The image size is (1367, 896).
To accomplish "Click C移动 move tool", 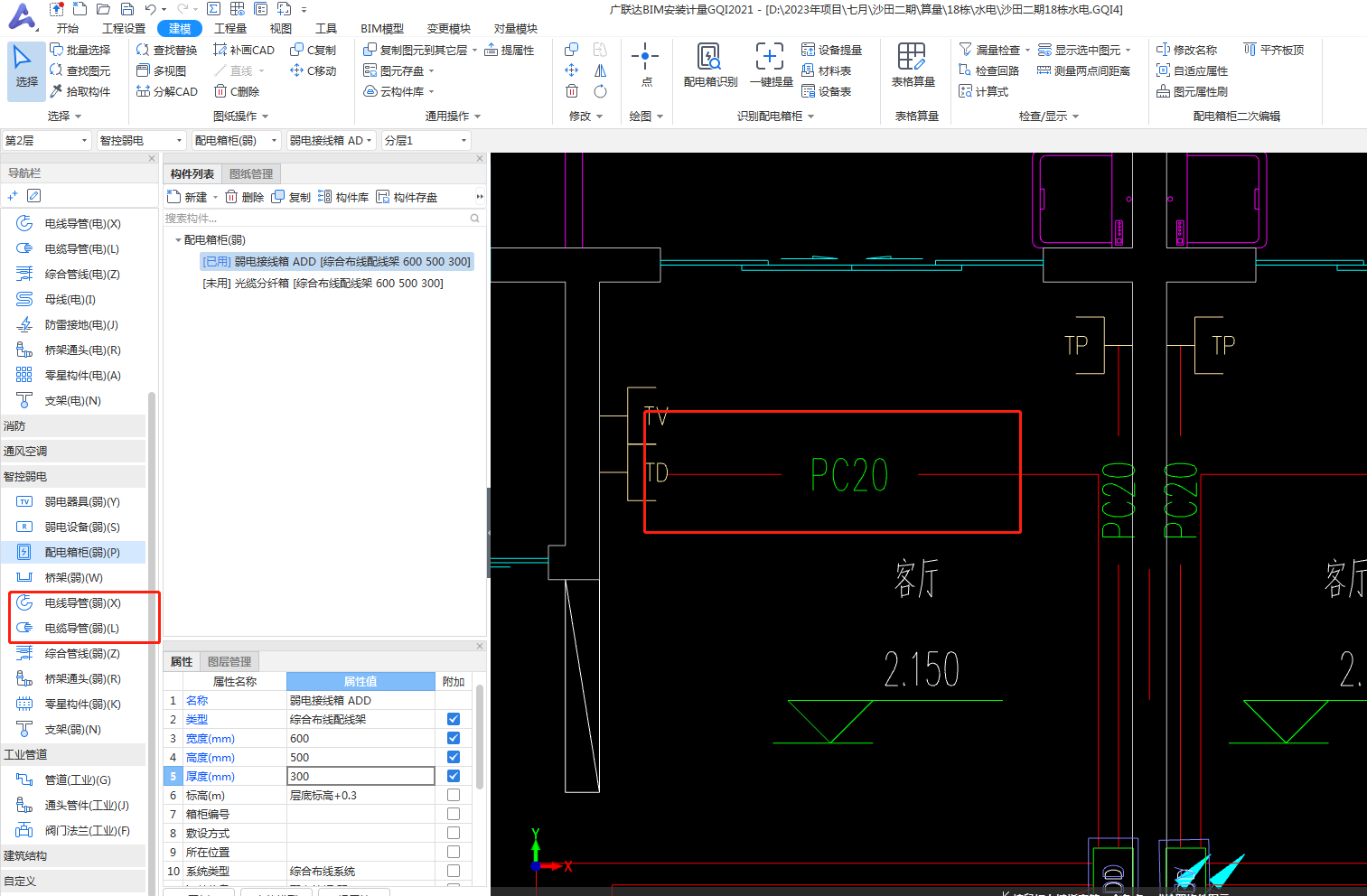I will (x=313, y=70).
